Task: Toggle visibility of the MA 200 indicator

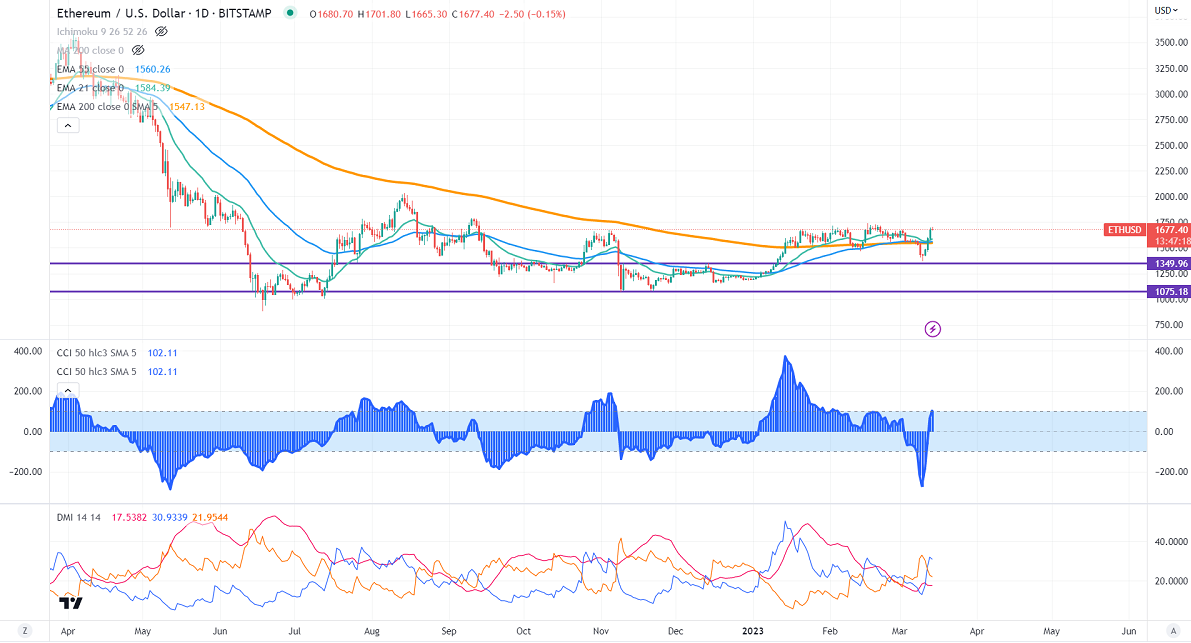Action: [x=139, y=50]
